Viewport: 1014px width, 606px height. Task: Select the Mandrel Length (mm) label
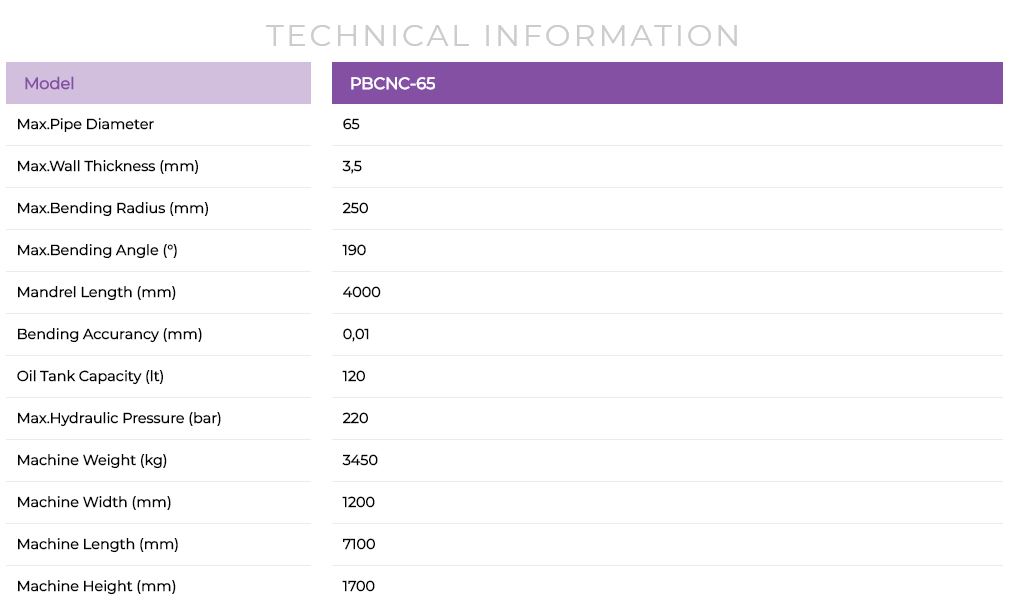96,292
